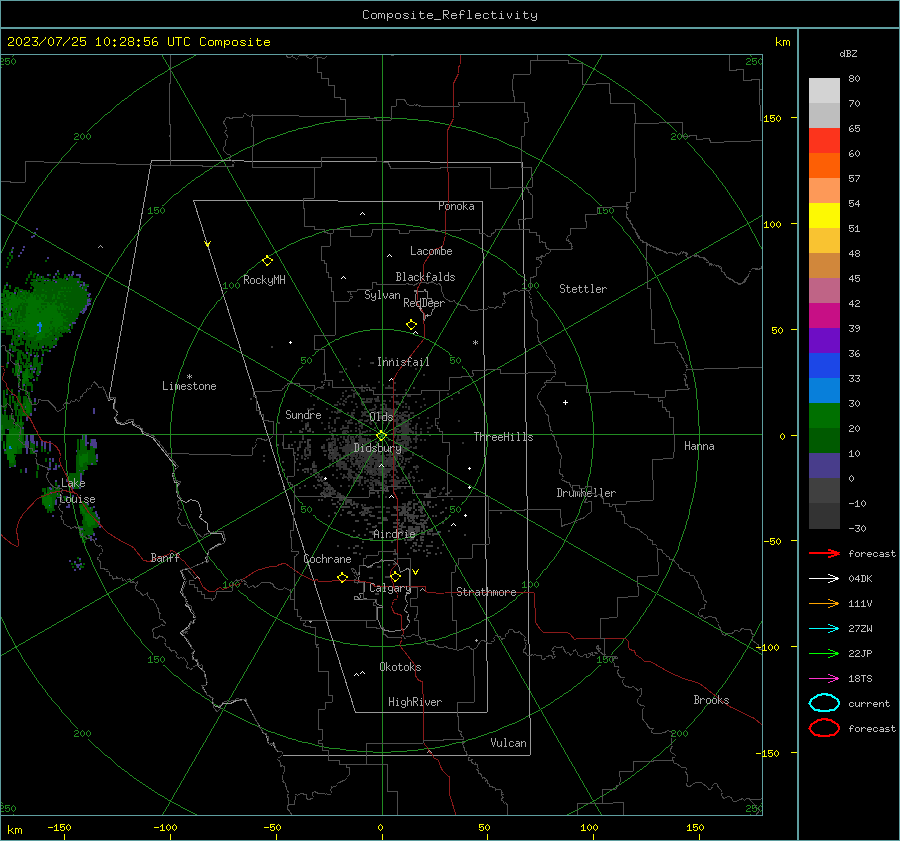This screenshot has width=900, height=841.
Task: Click the yellow diamond marker below RedDeer
Action: click(x=412, y=325)
